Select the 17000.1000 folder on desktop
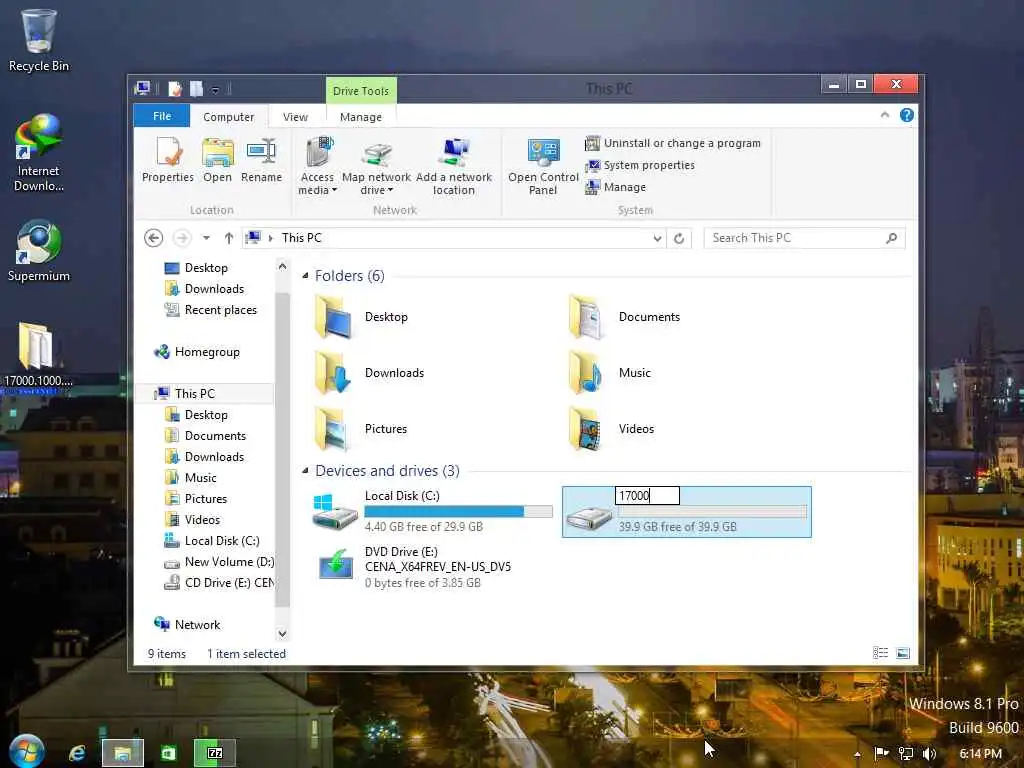 pos(37,356)
